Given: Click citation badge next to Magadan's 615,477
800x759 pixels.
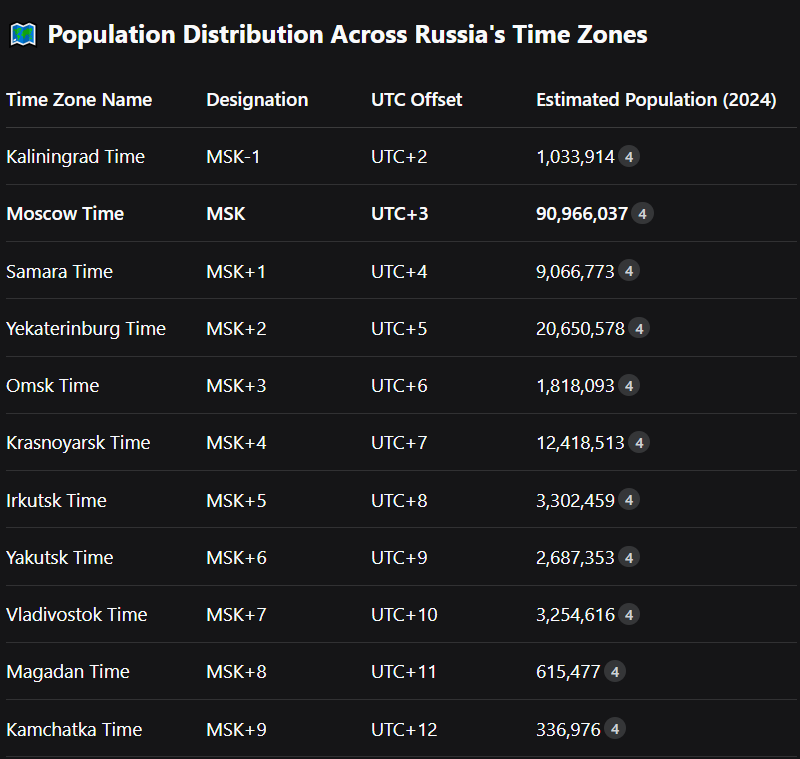Looking at the screenshot, I should pos(615,672).
